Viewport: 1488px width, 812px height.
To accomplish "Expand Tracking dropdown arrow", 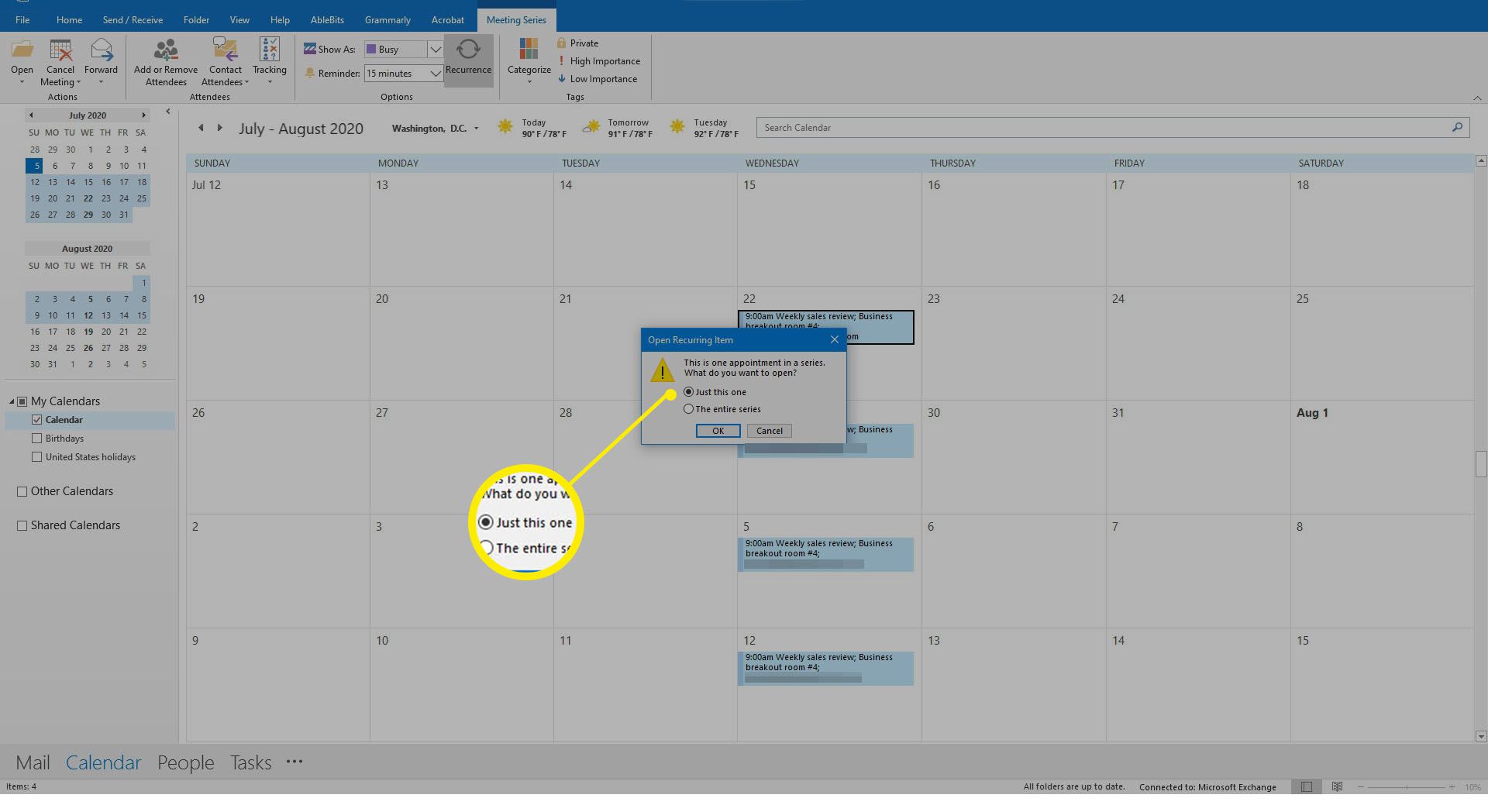I will tap(270, 82).
